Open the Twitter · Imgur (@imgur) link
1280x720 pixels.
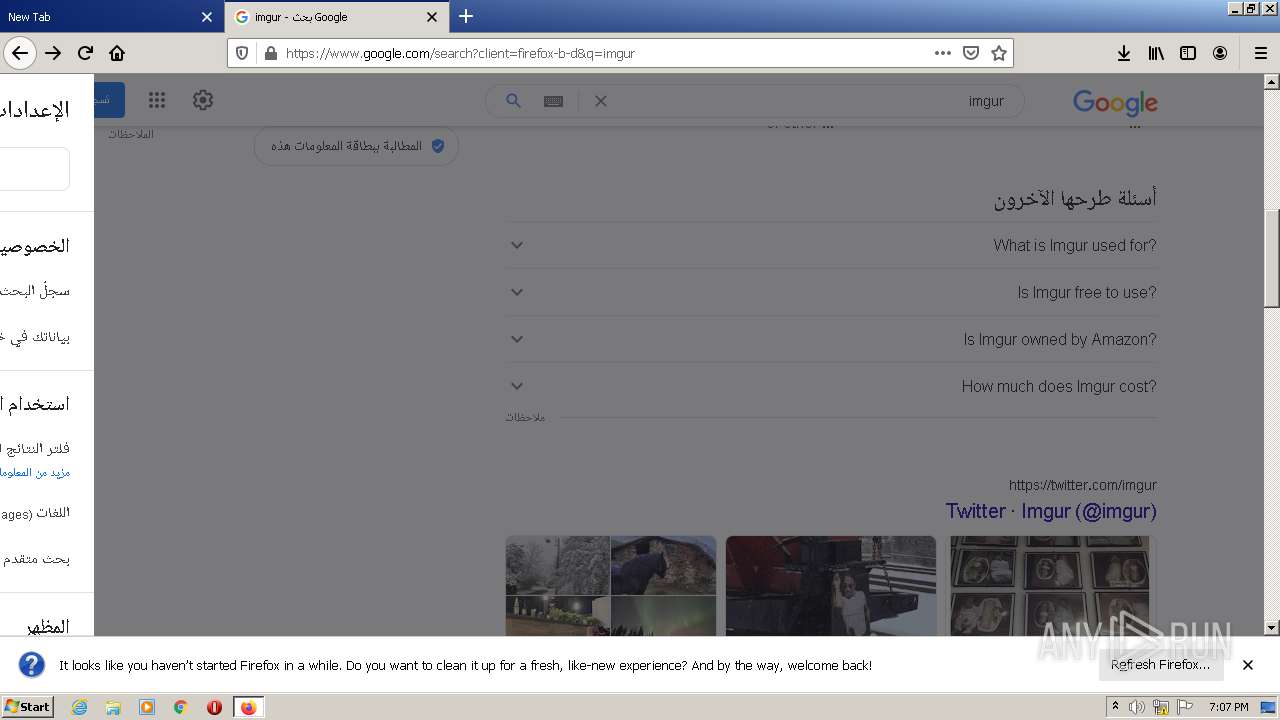point(1051,511)
